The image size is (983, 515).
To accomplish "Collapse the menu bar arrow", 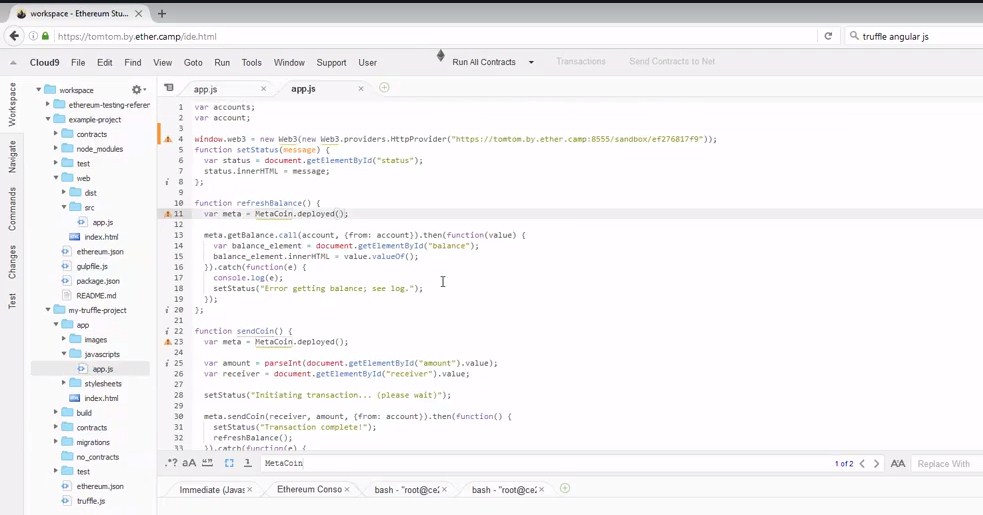I will (13, 63).
